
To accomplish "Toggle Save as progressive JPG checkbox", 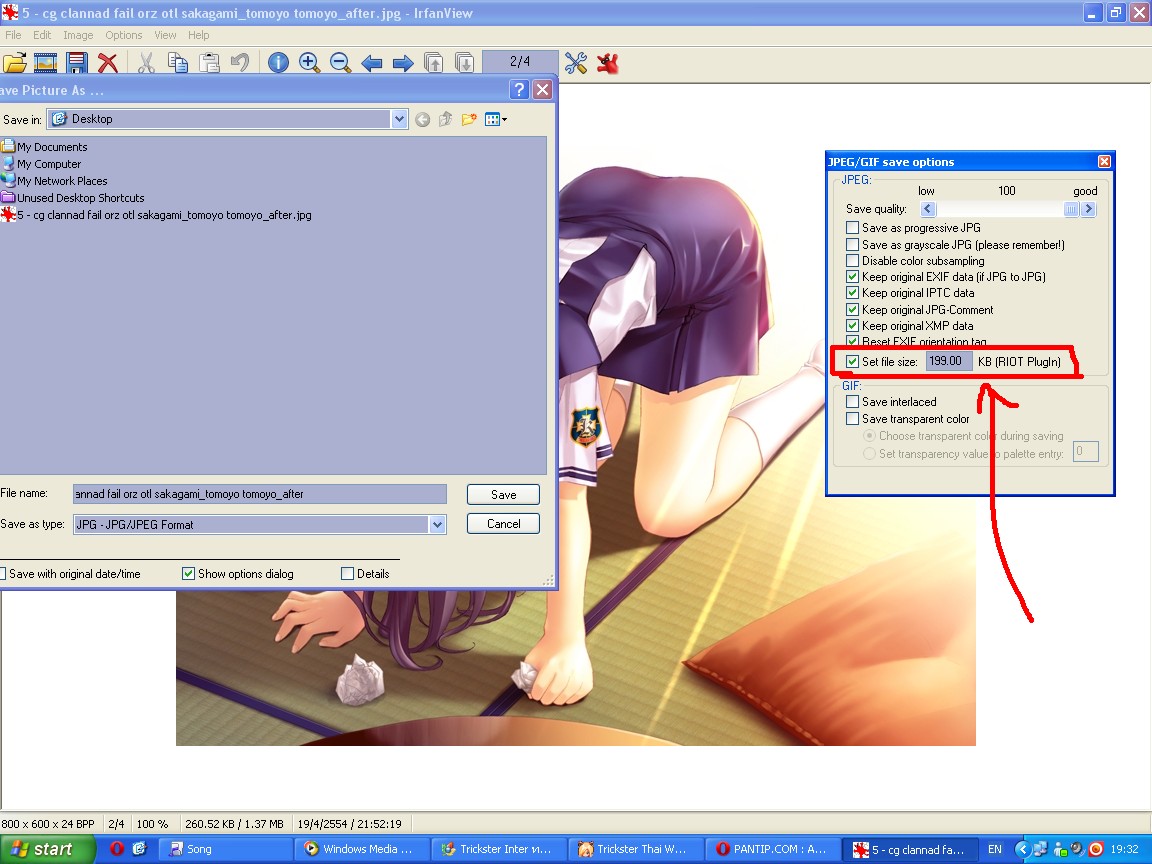I will click(852, 228).
